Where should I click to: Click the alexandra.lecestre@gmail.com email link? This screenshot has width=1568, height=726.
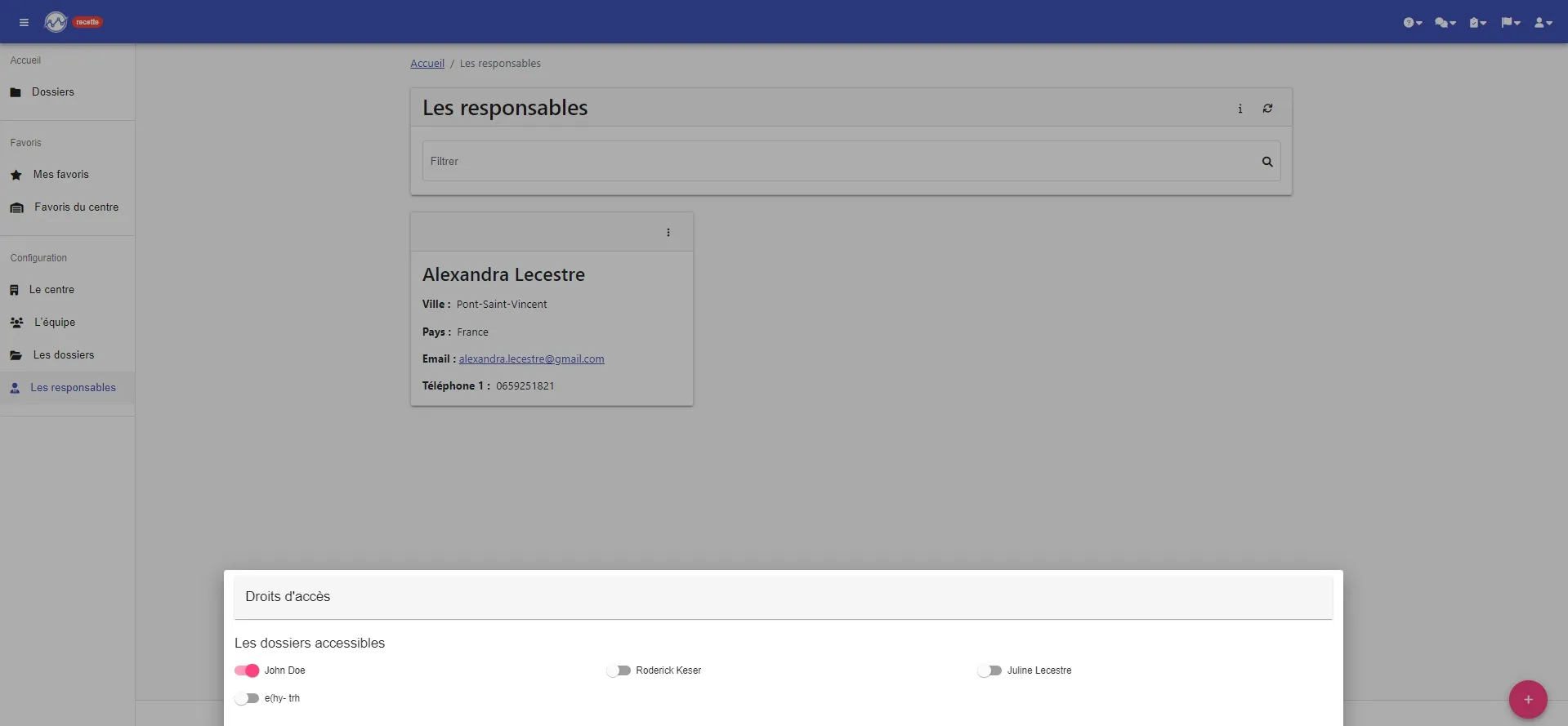click(531, 359)
